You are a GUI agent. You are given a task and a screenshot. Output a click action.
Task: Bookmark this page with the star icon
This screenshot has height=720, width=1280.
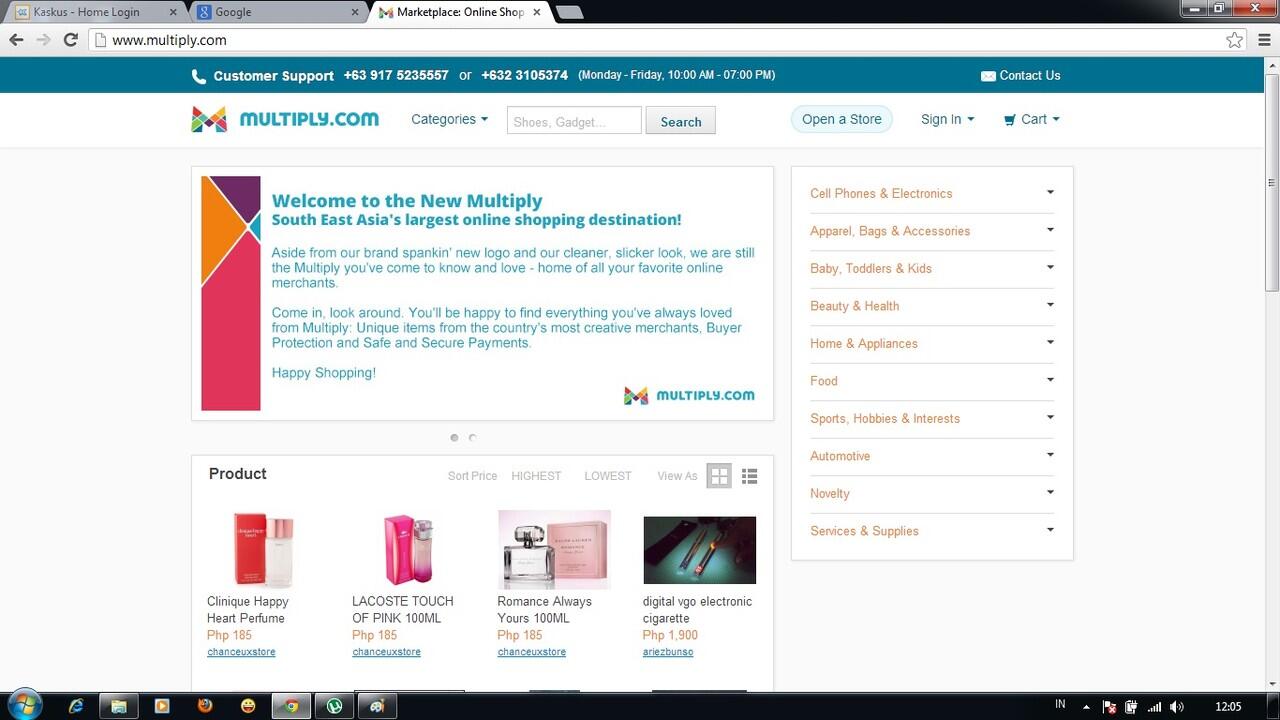(x=1235, y=40)
